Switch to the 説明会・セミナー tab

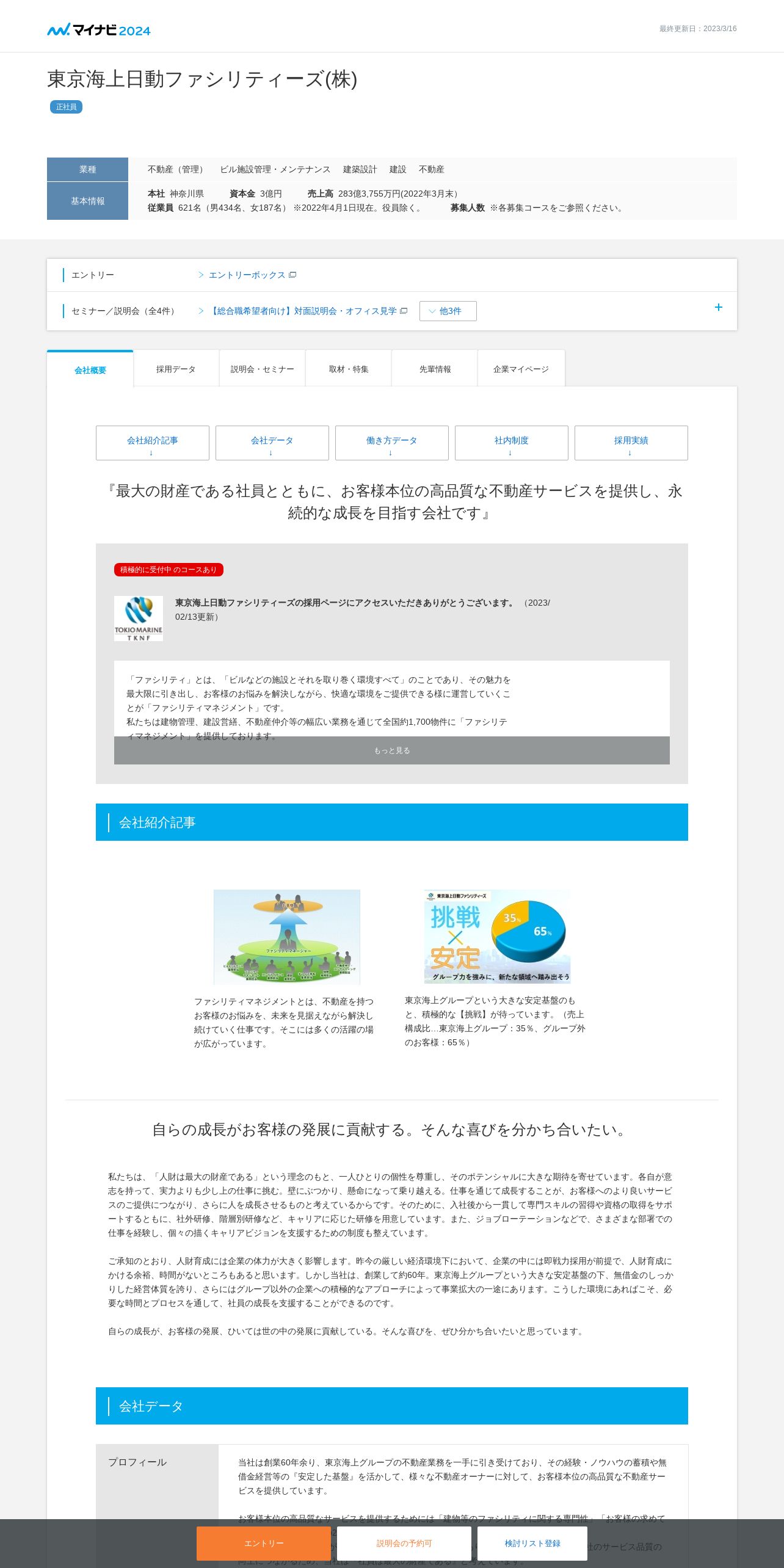click(x=263, y=369)
